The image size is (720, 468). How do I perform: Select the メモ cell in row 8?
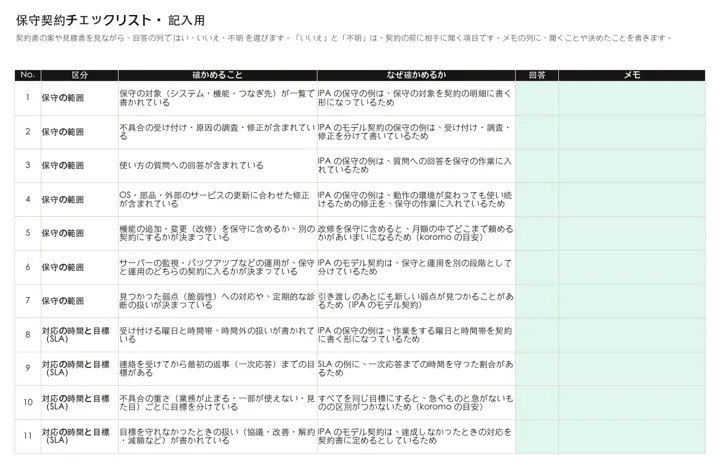[x=632, y=335]
